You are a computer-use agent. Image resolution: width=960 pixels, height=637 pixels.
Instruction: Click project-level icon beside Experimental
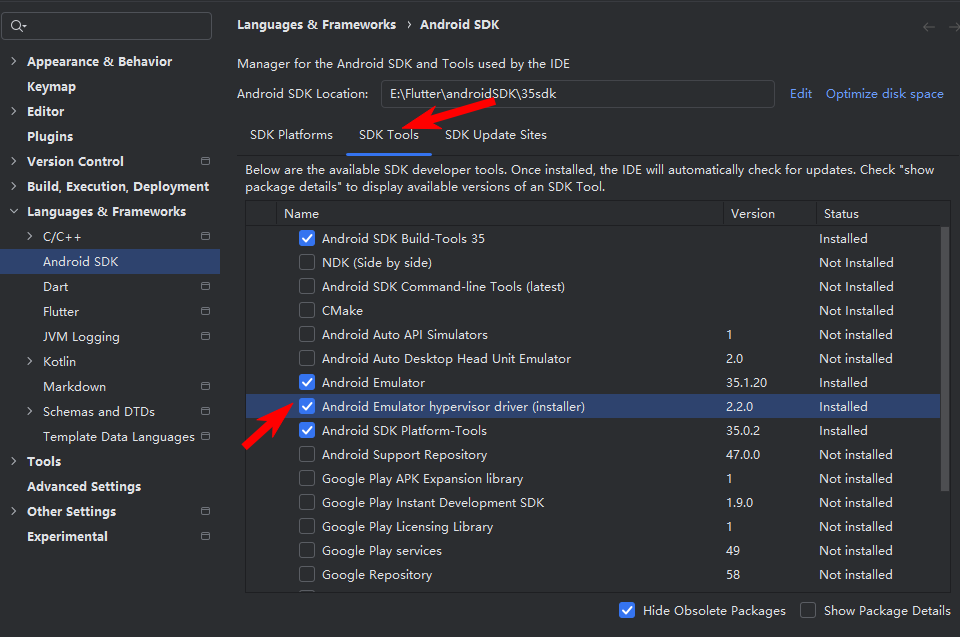click(206, 536)
